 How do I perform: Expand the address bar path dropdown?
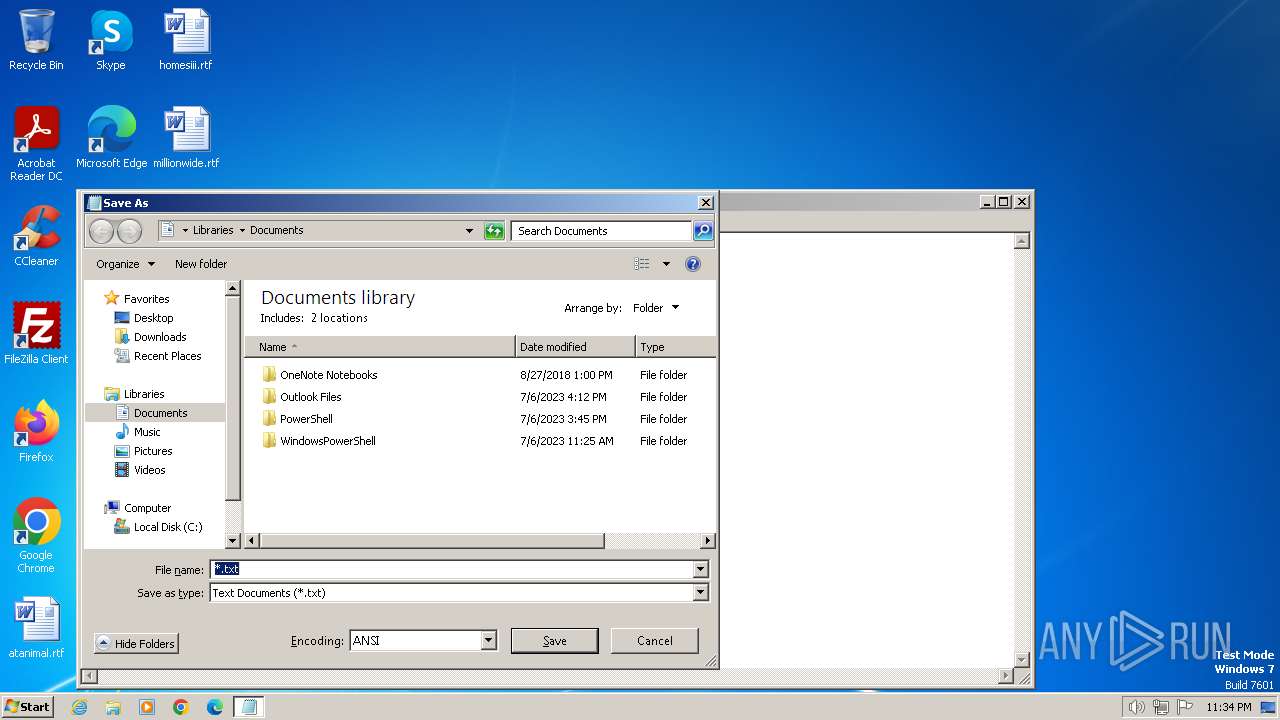470,231
